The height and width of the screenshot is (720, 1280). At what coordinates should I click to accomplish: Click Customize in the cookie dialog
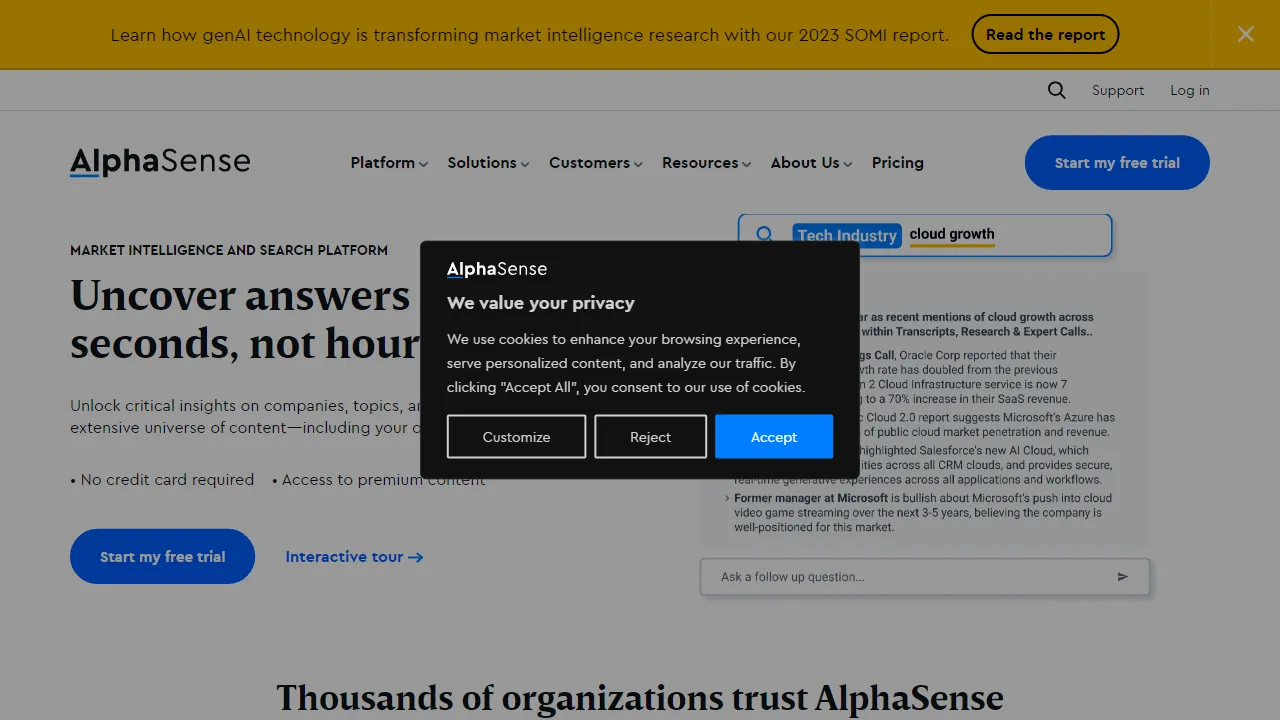coord(516,437)
